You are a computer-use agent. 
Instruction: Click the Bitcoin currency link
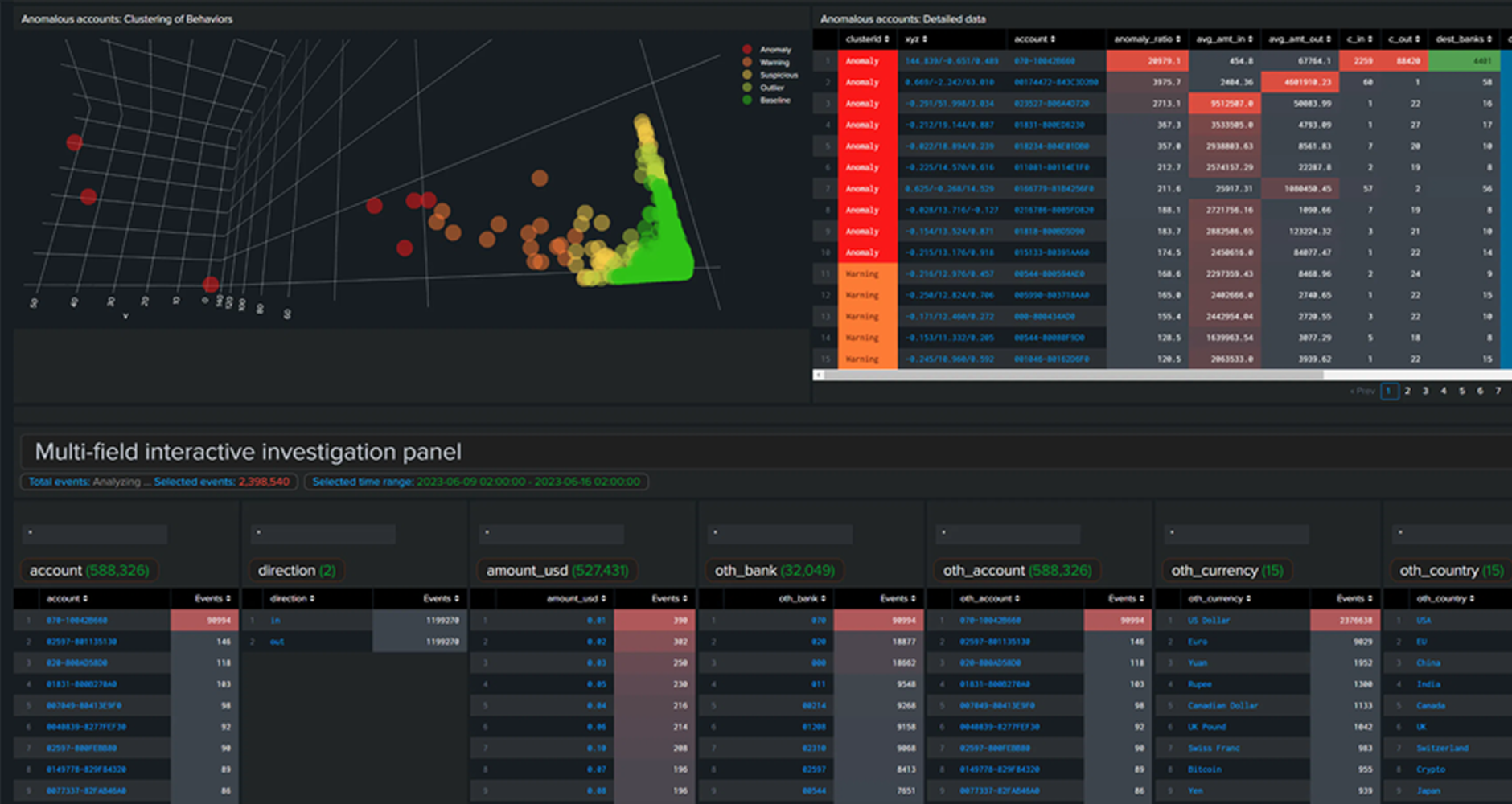[1204, 769]
